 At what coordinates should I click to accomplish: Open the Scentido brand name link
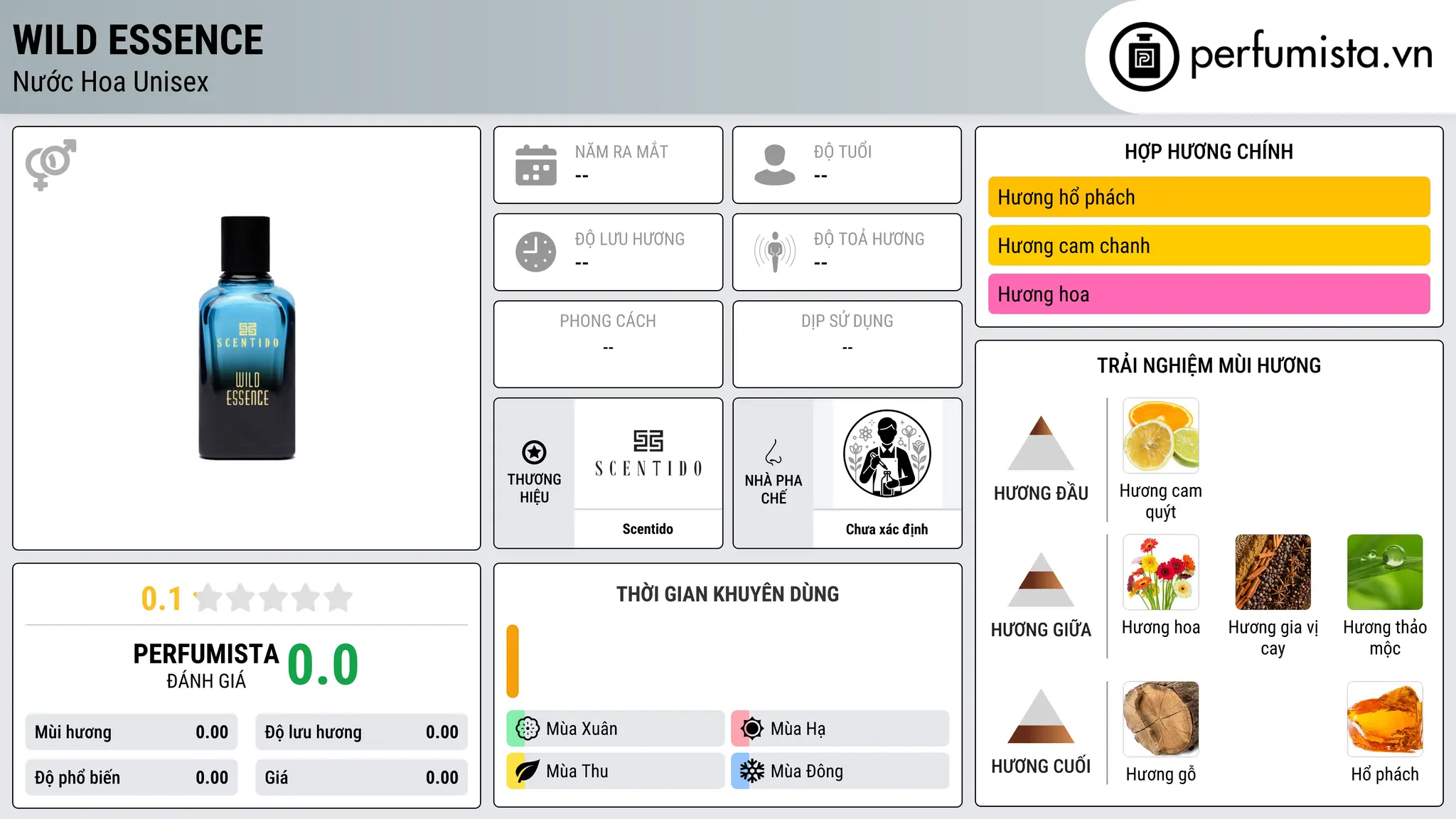click(648, 529)
